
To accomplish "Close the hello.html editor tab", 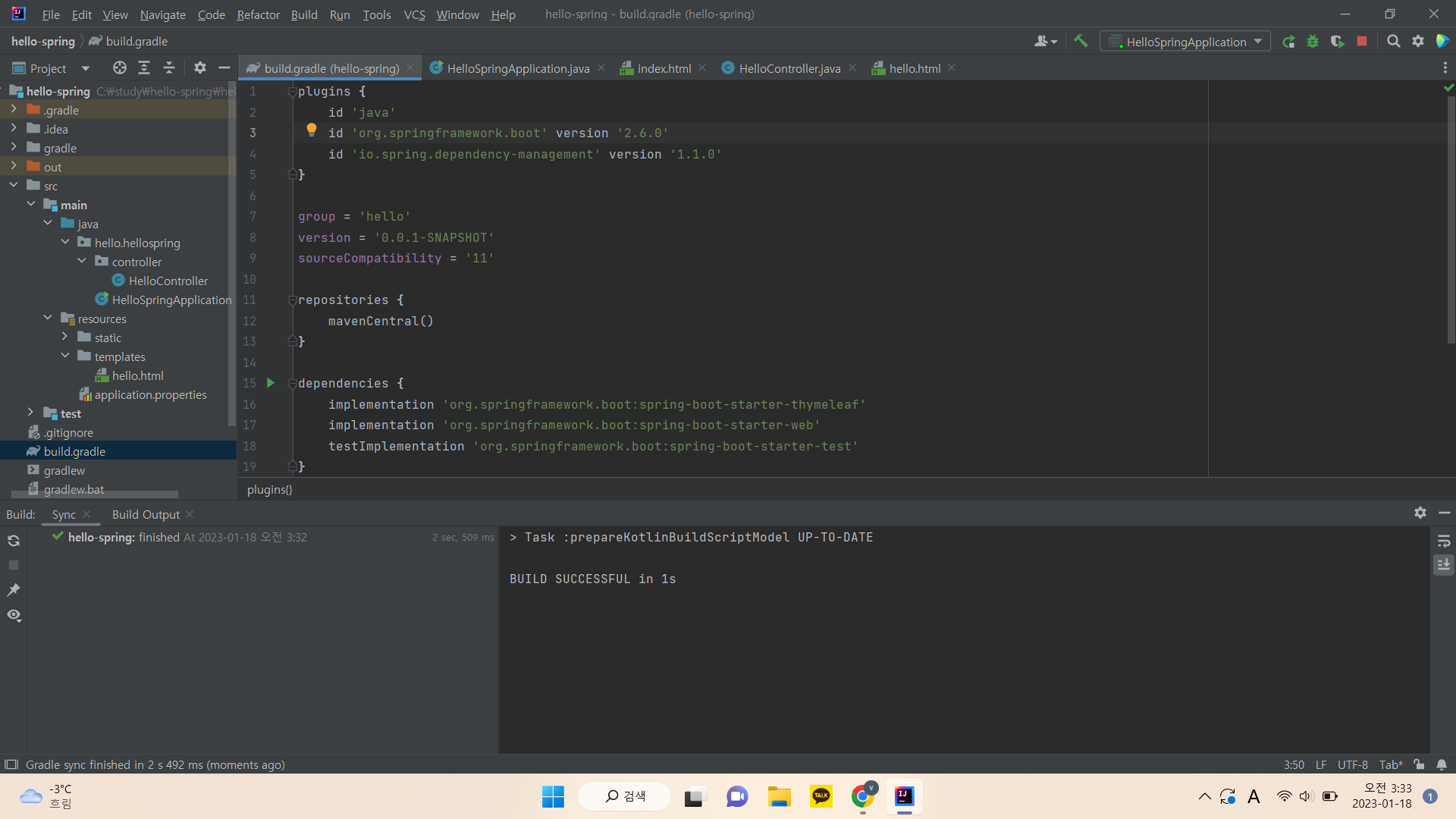I will pyautogui.click(x=952, y=68).
